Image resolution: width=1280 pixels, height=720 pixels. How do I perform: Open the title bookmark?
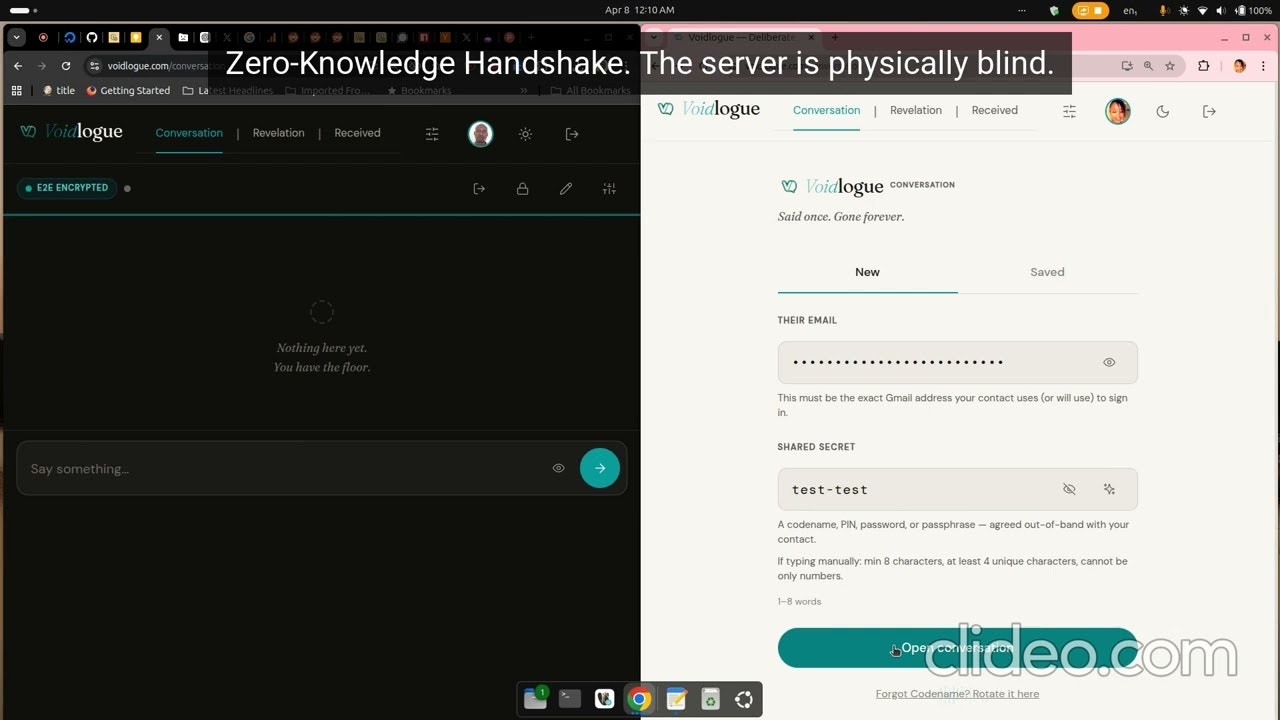pyautogui.click(x=58, y=90)
